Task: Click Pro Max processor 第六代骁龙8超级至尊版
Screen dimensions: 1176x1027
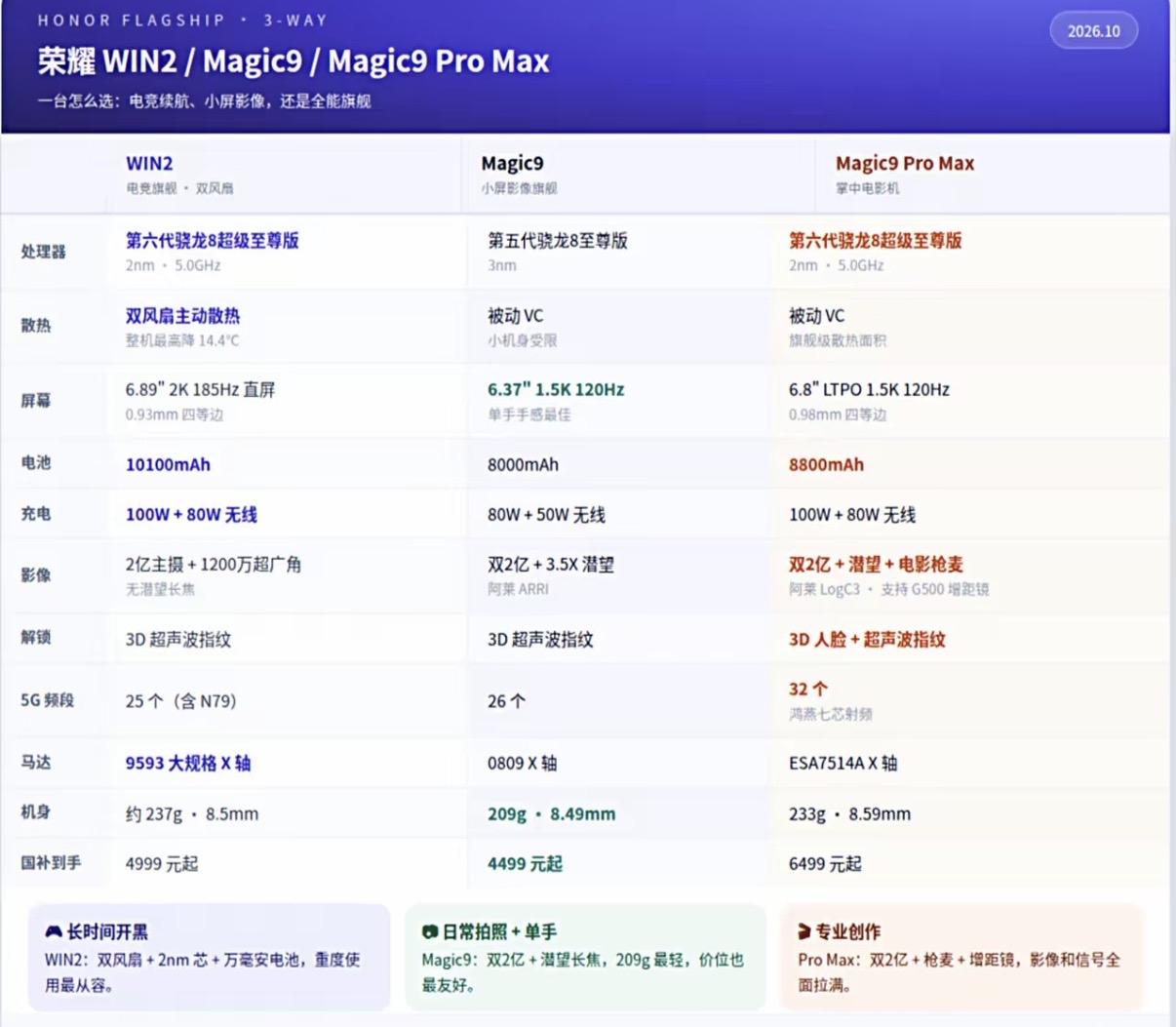Action: tap(876, 240)
